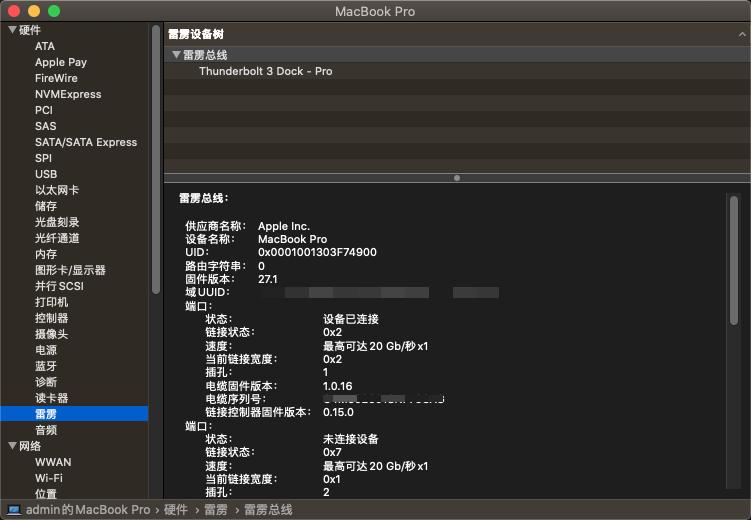Select USB in the sidebar
The width and height of the screenshot is (751, 520).
[46, 174]
